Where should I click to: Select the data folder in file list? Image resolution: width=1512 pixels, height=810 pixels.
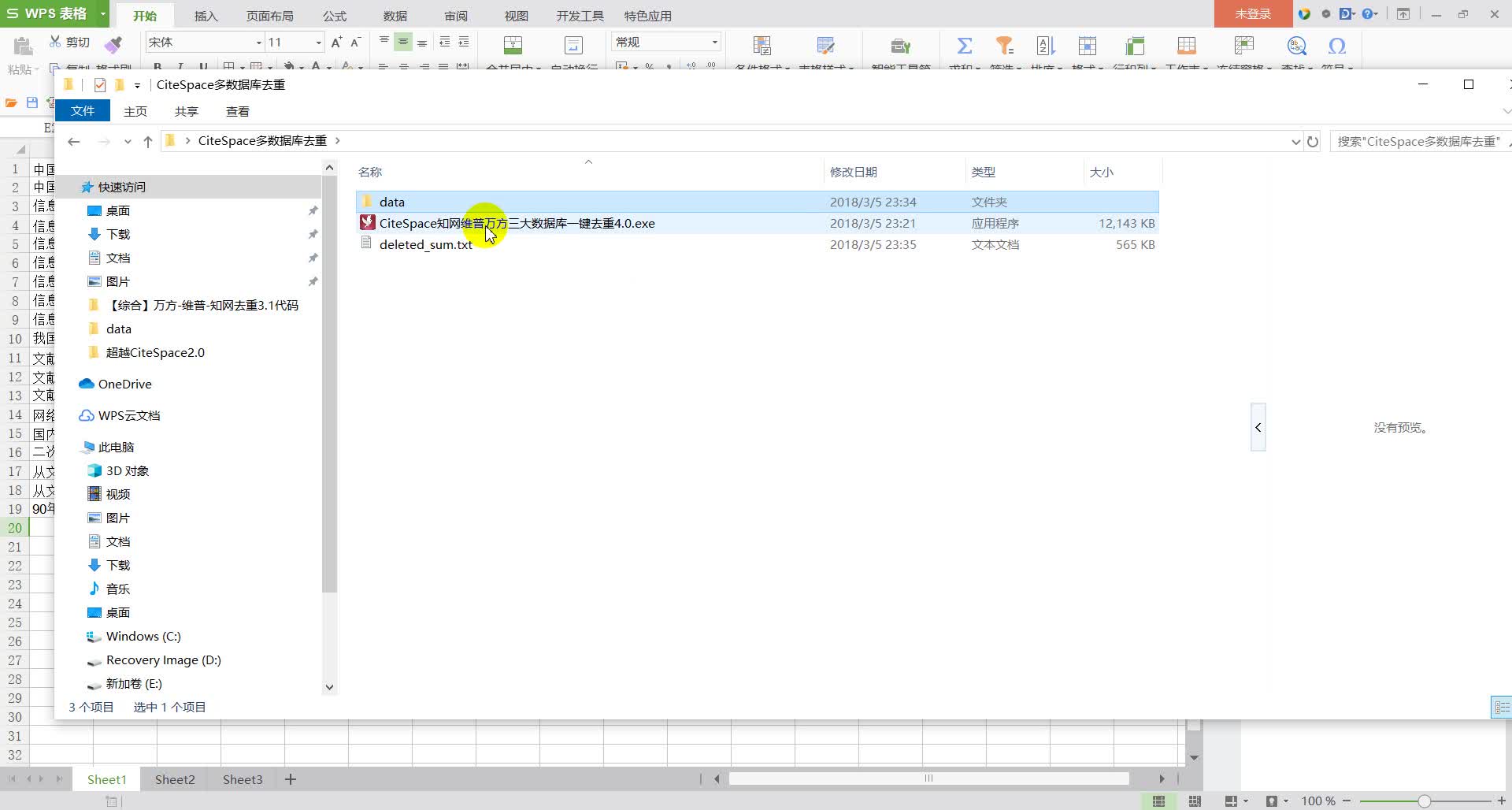pyautogui.click(x=757, y=202)
